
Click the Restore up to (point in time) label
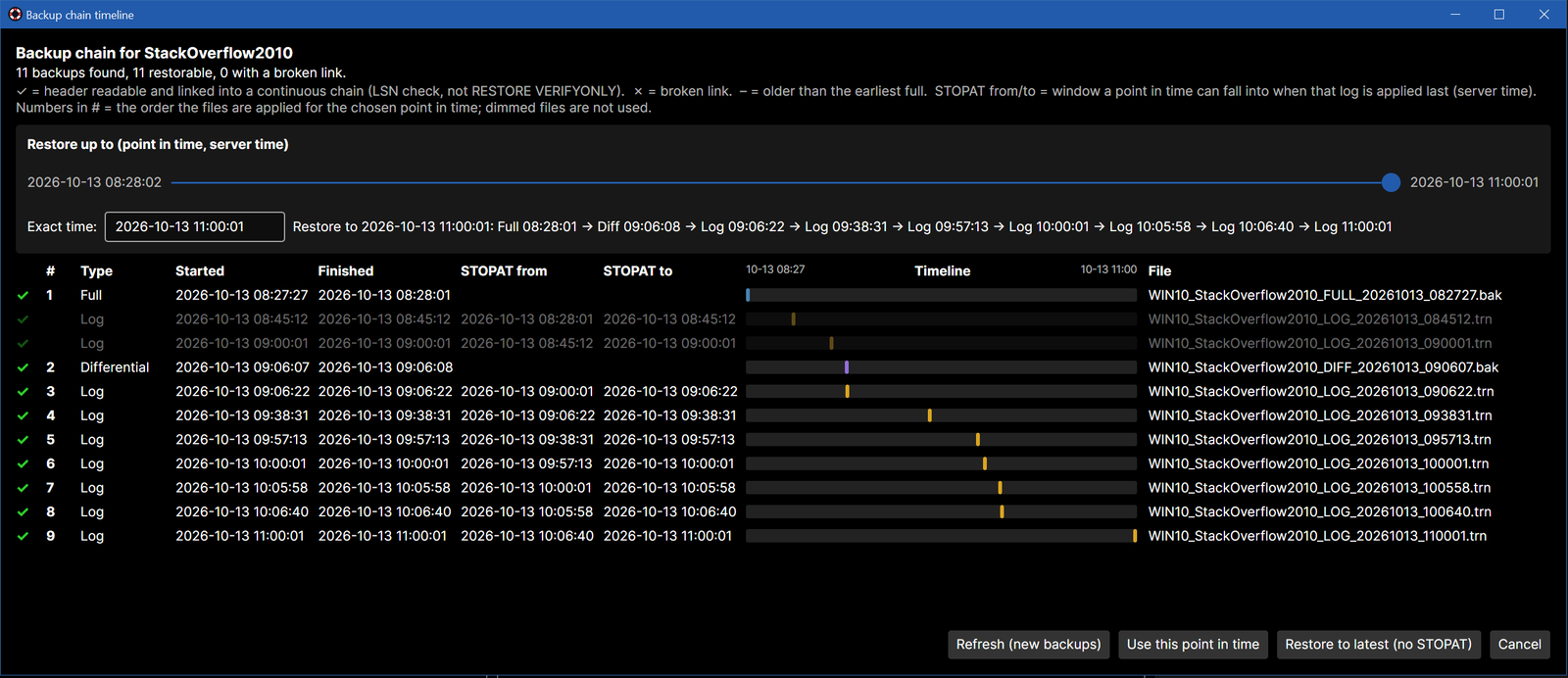pos(158,144)
